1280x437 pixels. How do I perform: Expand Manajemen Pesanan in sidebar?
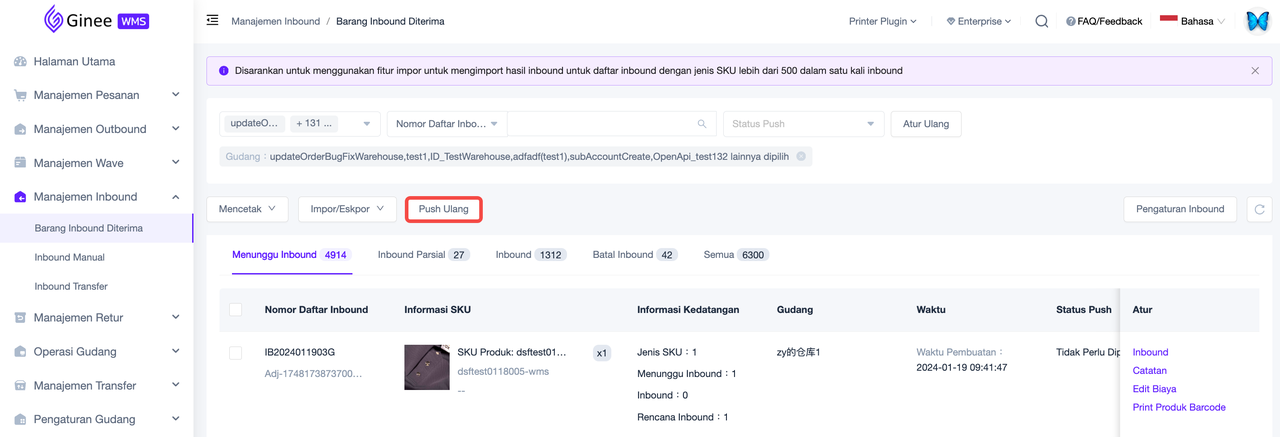pyautogui.click(x=97, y=96)
